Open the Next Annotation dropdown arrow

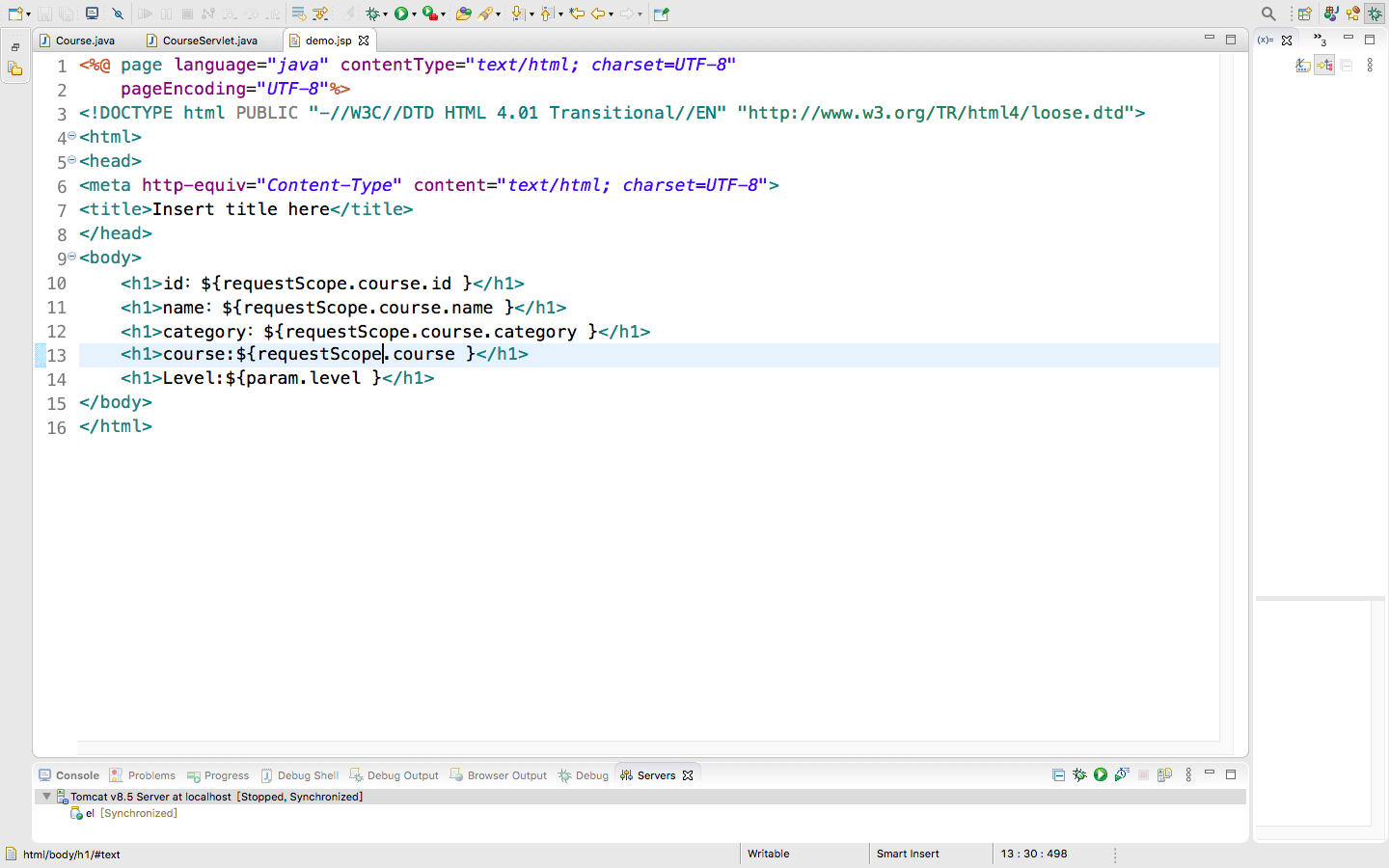click(531, 14)
